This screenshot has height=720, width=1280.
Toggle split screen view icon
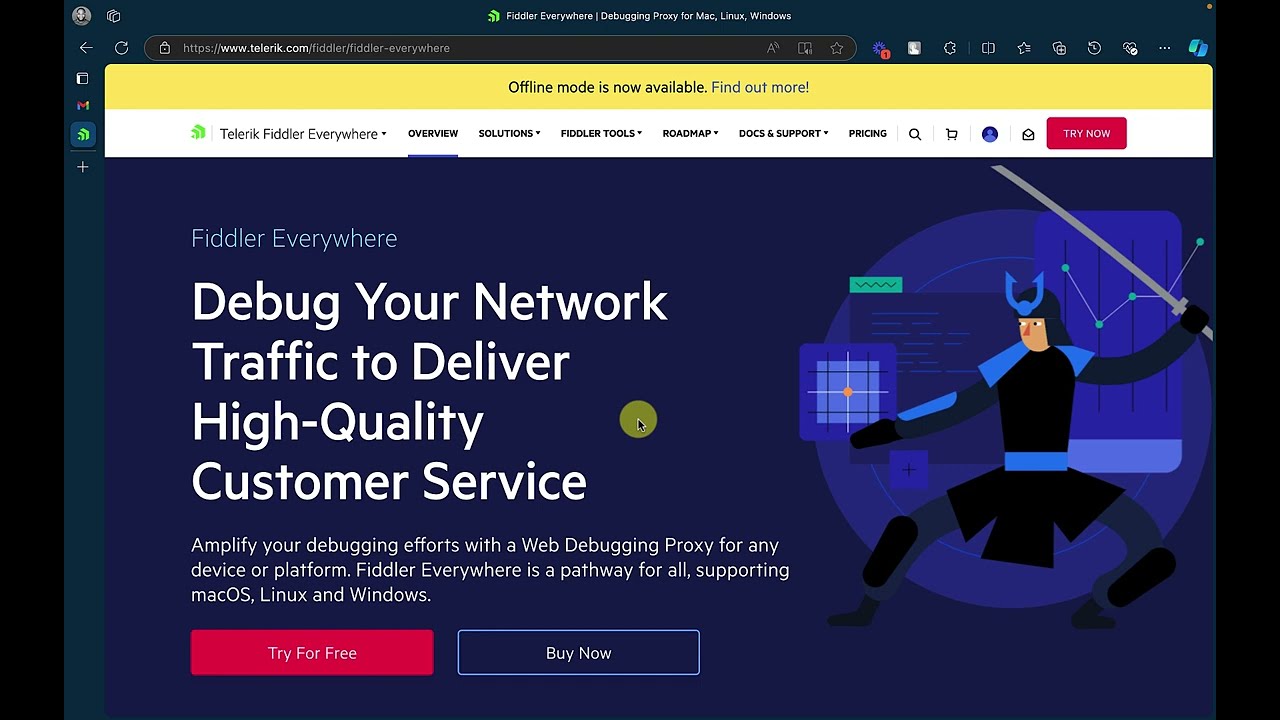click(x=988, y=48)
